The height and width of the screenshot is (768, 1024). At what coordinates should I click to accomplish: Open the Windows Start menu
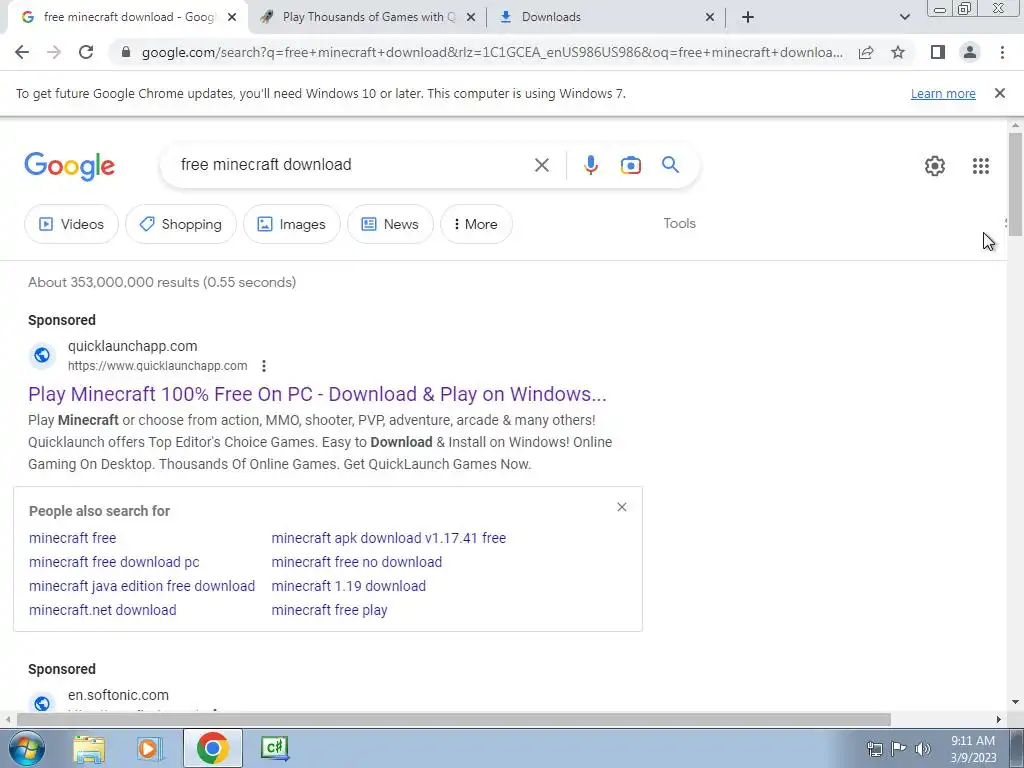click(x=25, y=748)
